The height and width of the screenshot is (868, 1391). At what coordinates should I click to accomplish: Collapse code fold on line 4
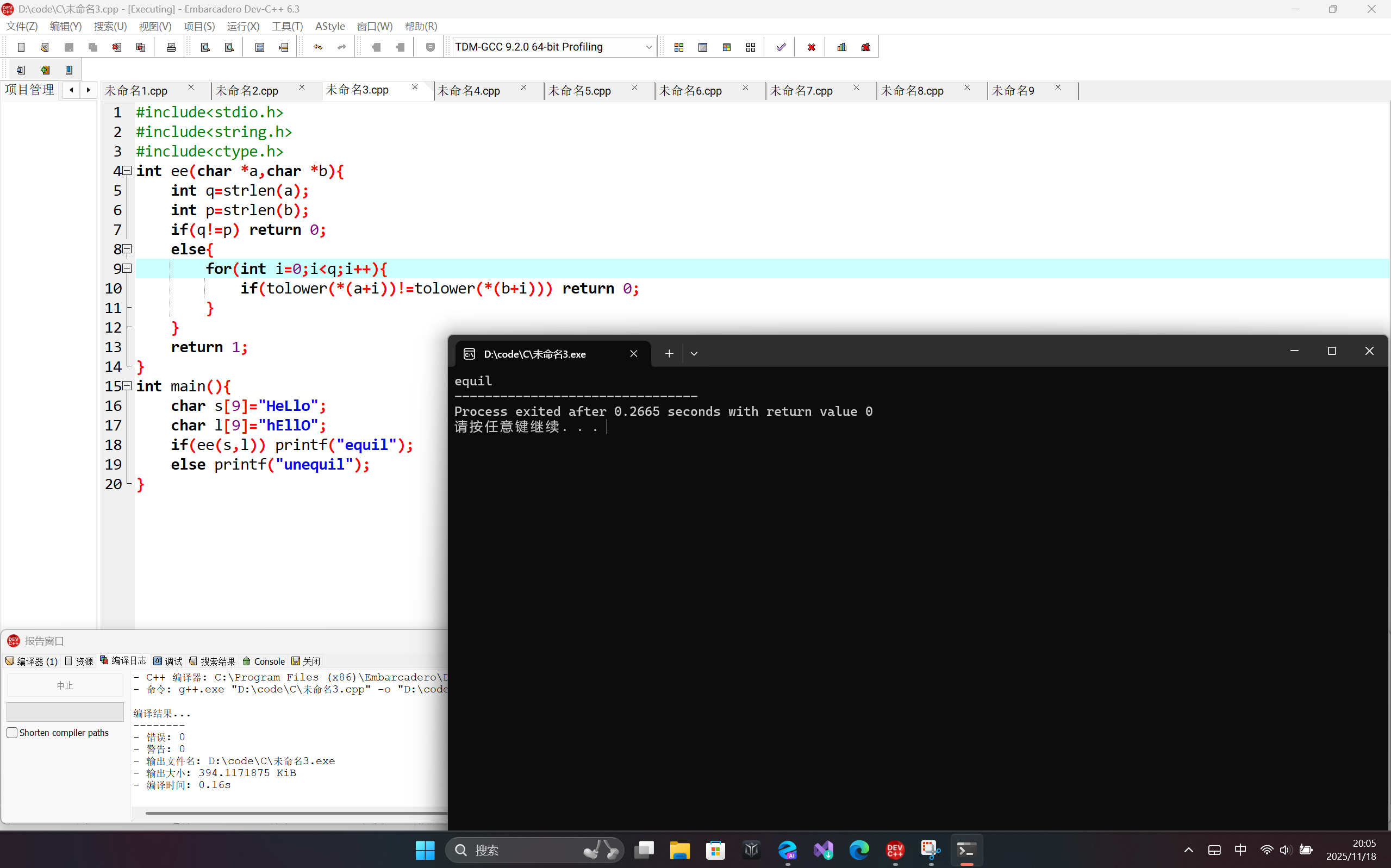[127, 171]
